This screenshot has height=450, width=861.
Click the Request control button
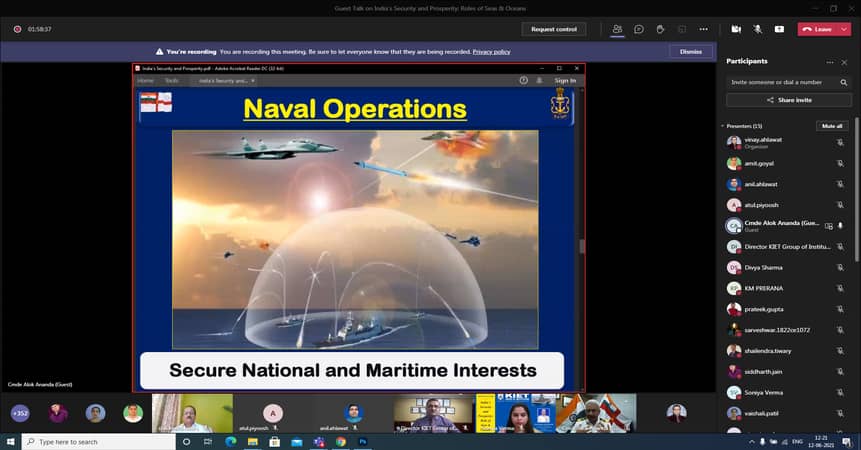coord(553,29)
